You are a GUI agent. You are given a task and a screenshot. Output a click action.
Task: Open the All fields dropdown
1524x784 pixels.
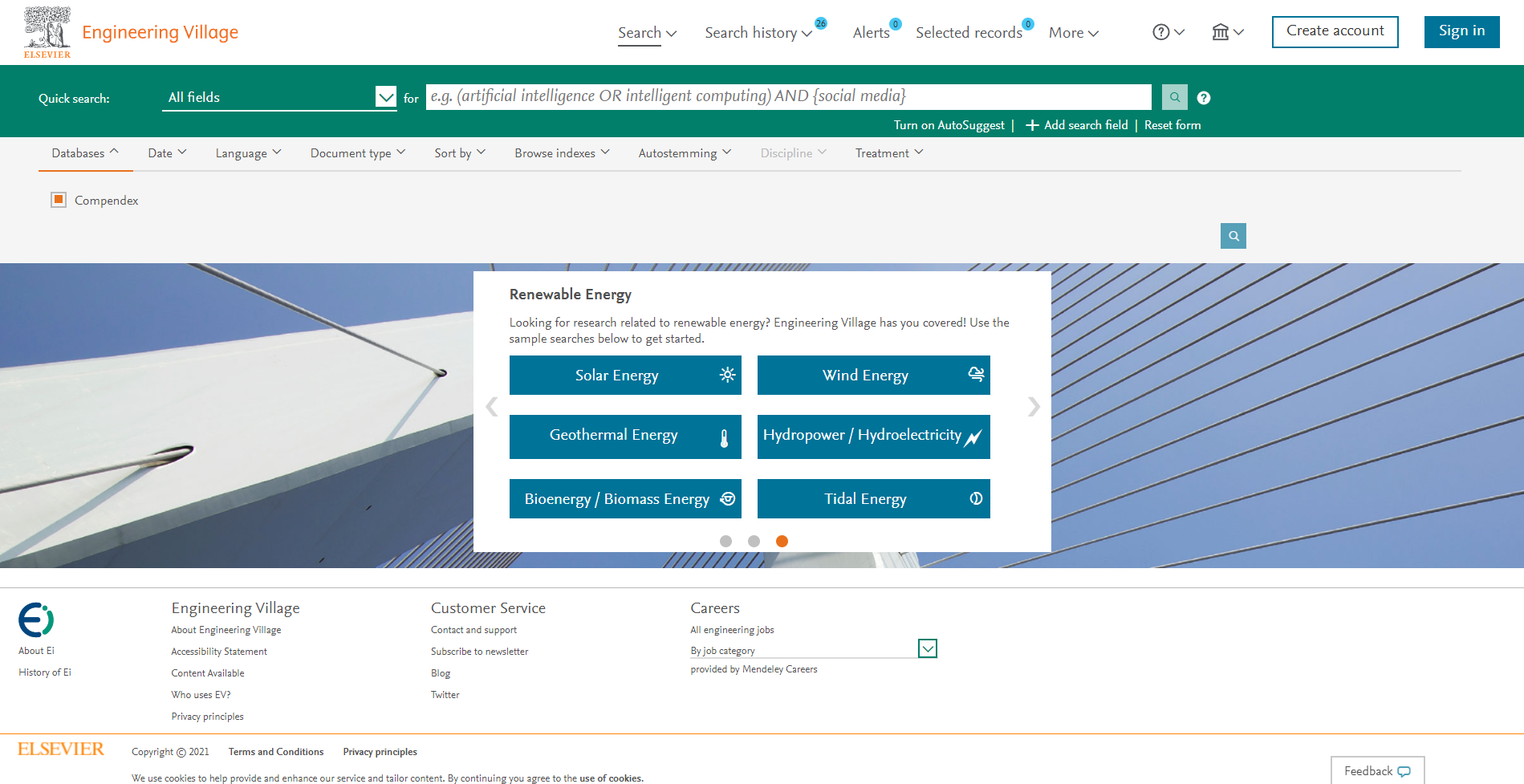(279, 97)
